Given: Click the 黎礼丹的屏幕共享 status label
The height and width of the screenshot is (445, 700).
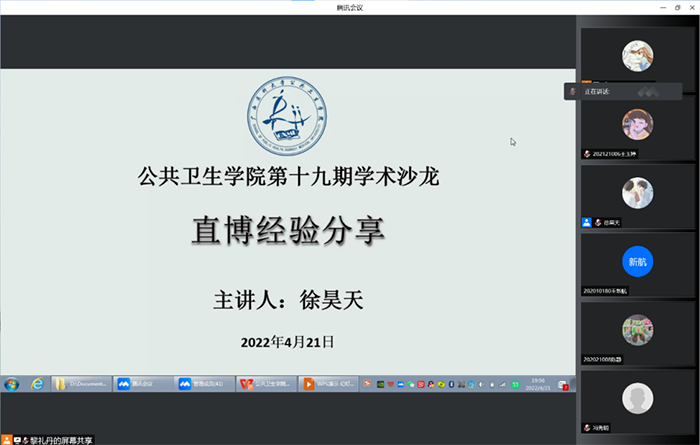Looking at the screenshot, I should 58,439.
